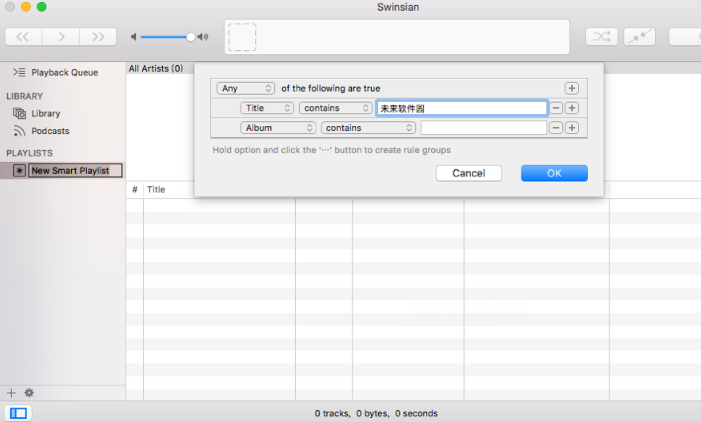Image resolution: width=701 pixels, height=422 pixels.
Task: Click the smart playlist gear icon
Action: click(19, 170)
